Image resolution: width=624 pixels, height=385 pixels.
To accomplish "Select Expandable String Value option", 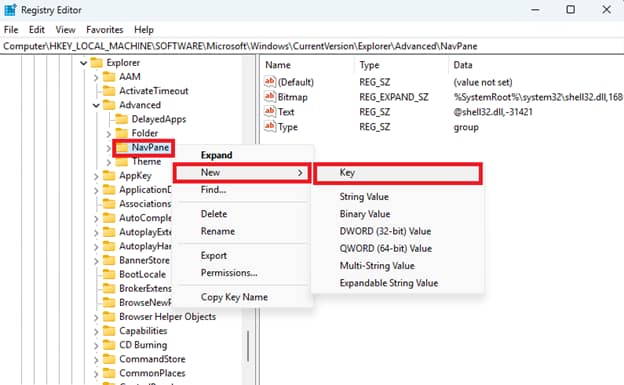I will pyautogui.click(x=398, y=283).
